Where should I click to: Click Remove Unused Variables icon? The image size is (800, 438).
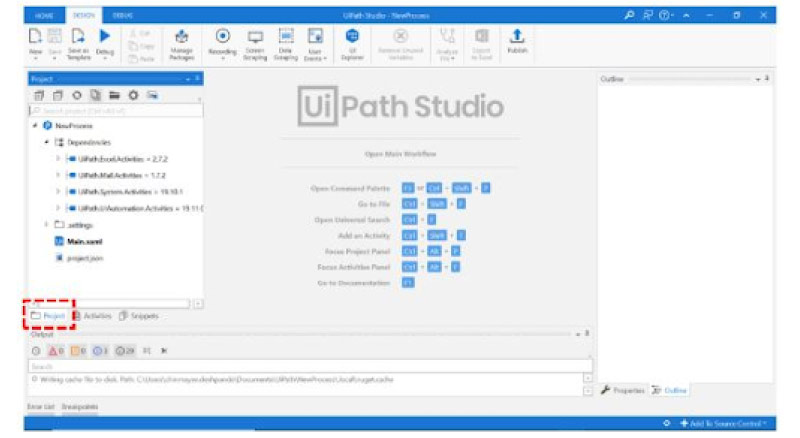[x=401, y=36]
